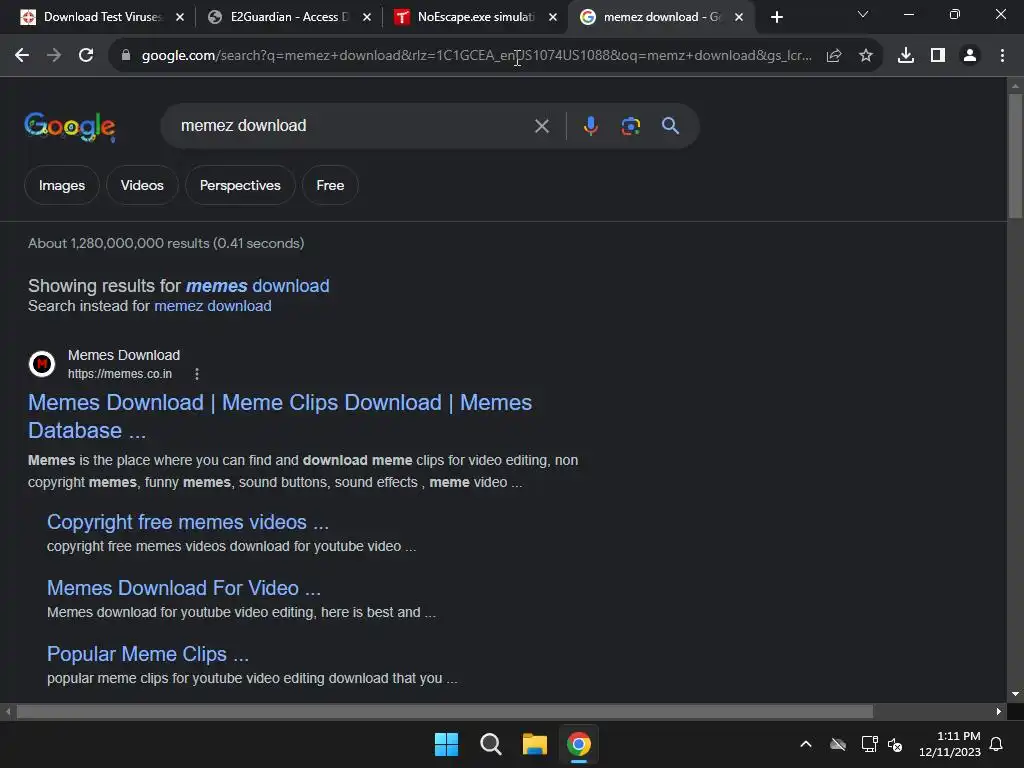Apply the Free filter chip

330,185
